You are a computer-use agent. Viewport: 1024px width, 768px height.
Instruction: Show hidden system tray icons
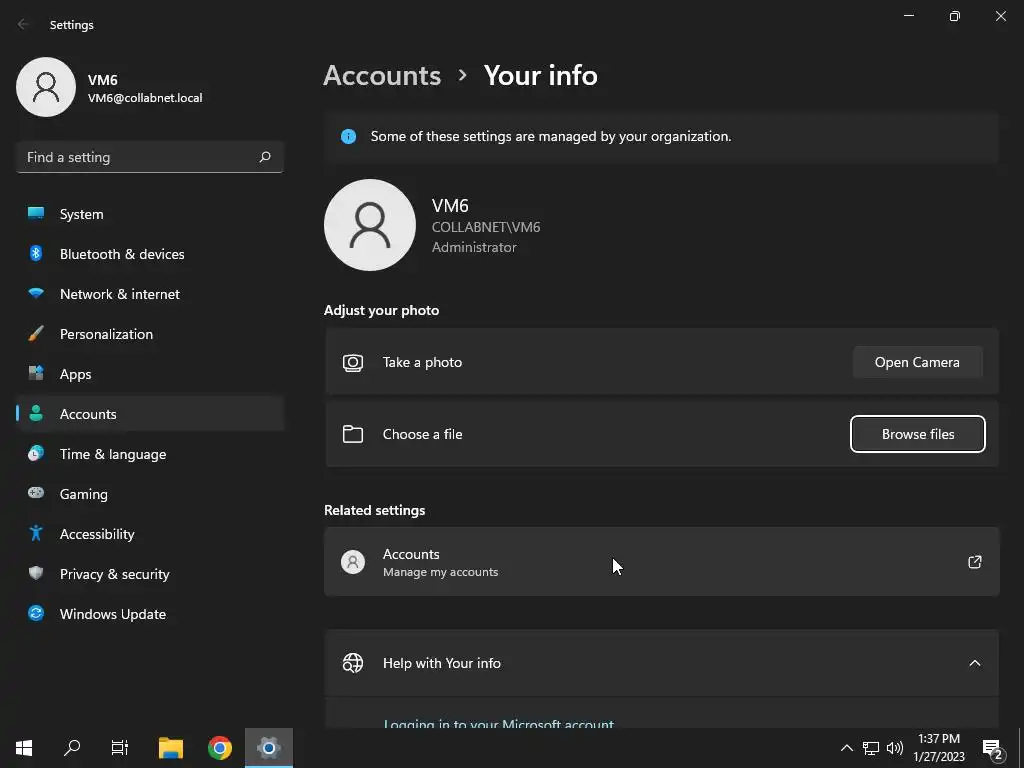(x=846, y=748)
